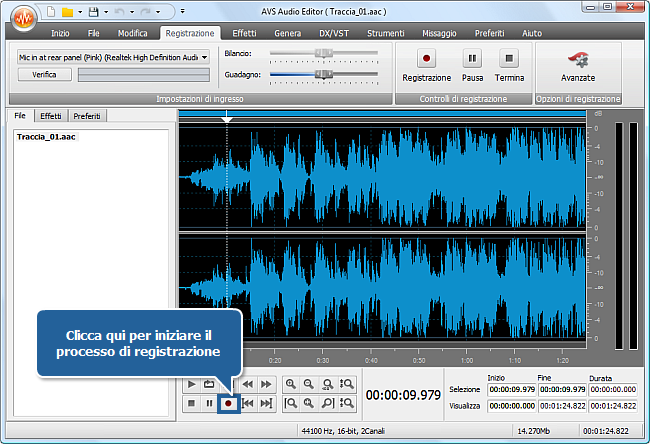650x444 pixels.
Task: Click the zoom in magnifier icon
Action: point(290,384)
